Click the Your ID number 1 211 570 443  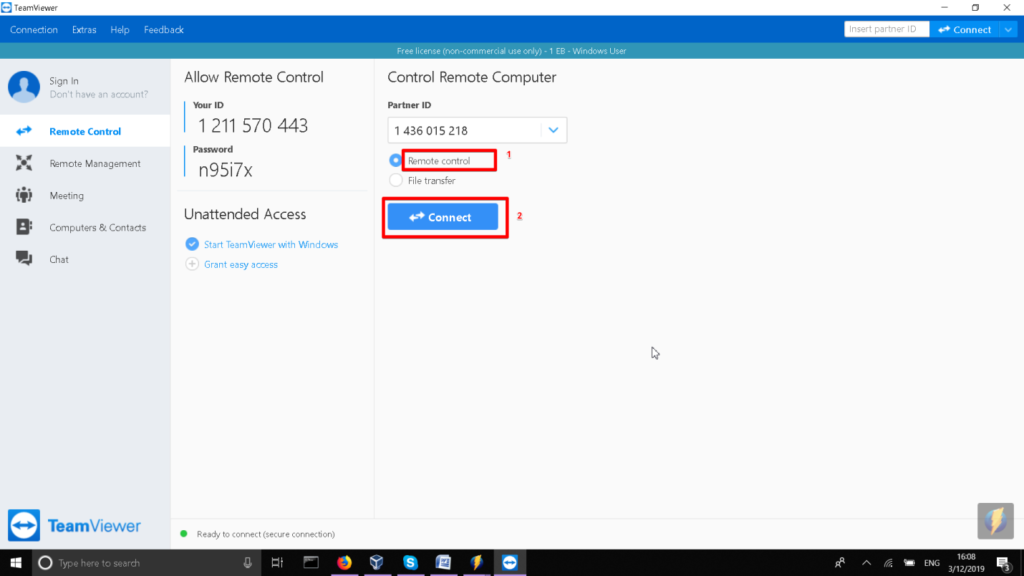[x=253, y=125]
